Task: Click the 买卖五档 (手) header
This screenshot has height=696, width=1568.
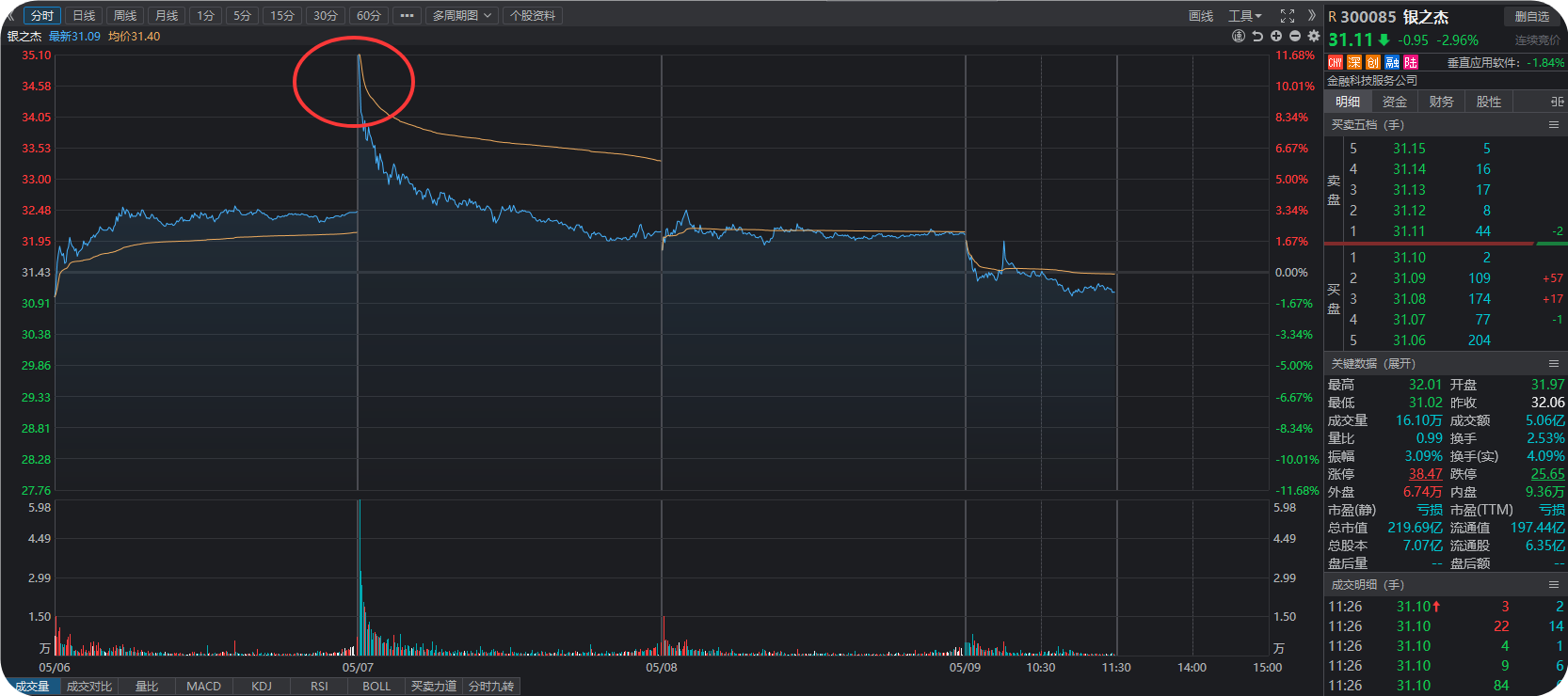Action: (1367, 124)
